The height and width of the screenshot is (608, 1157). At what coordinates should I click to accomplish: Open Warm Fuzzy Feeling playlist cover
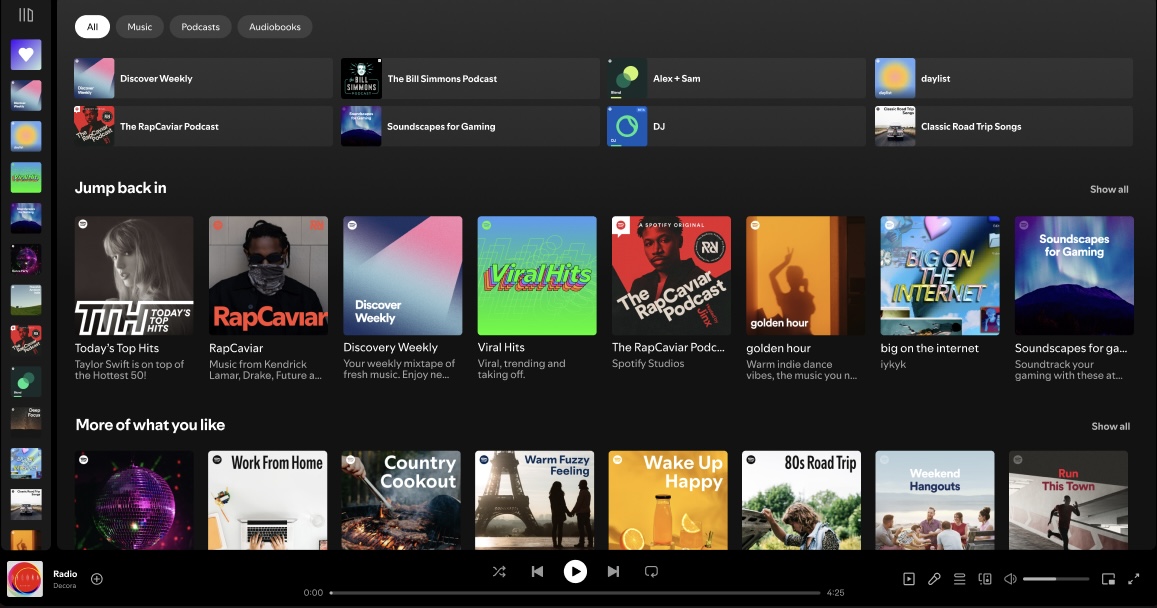535,500
